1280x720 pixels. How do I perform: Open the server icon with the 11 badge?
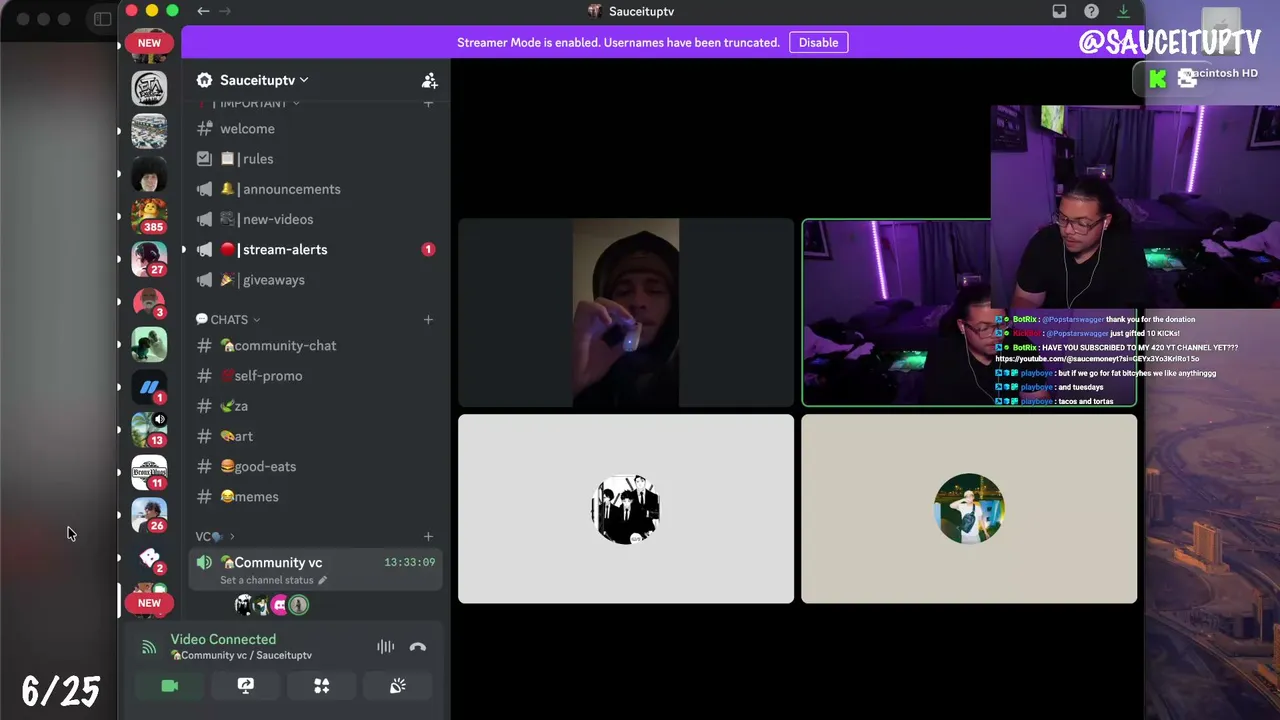coord(149,472)
